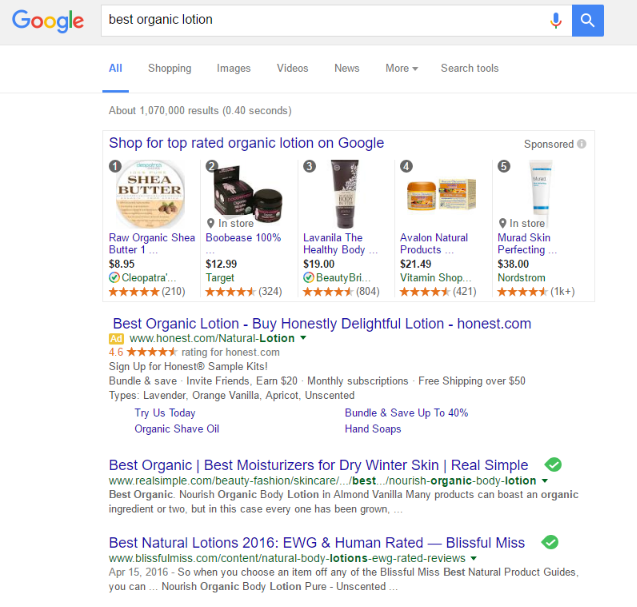Click the www.honest.com/Natural-Lotion URL
637x607 pixels.
212,338
